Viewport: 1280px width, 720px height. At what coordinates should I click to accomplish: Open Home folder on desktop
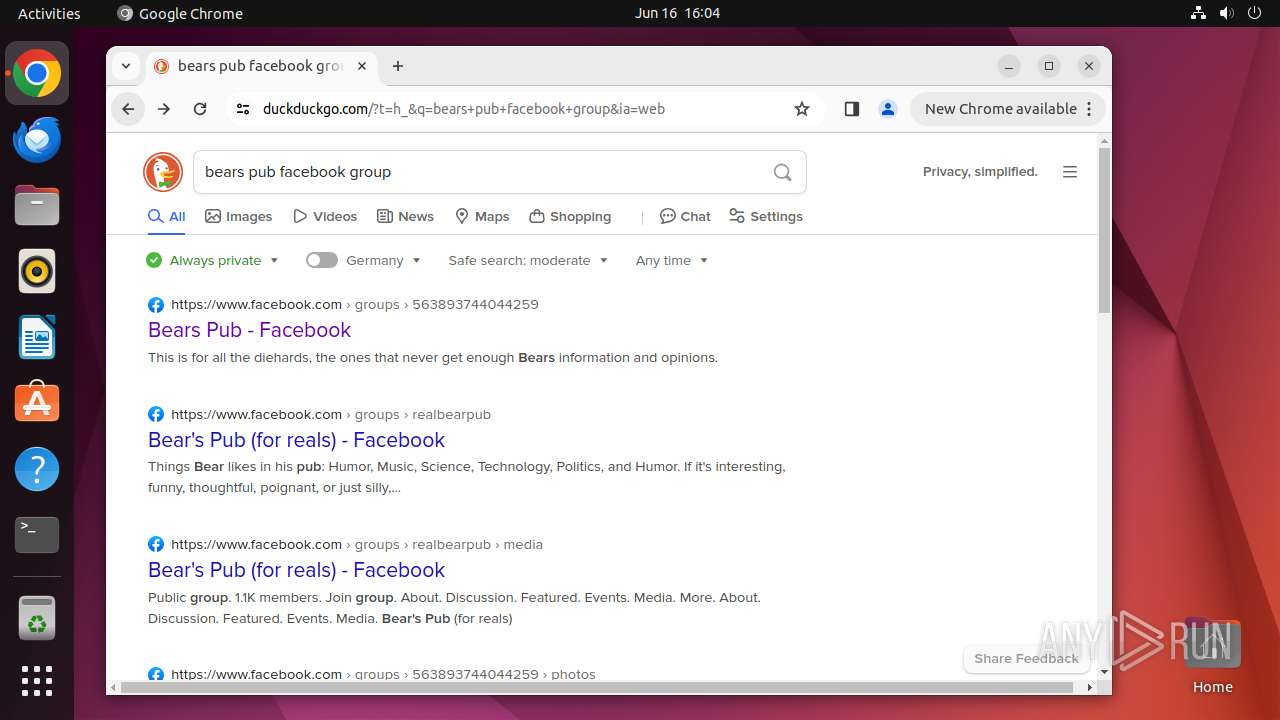(x=1212, y=655)
